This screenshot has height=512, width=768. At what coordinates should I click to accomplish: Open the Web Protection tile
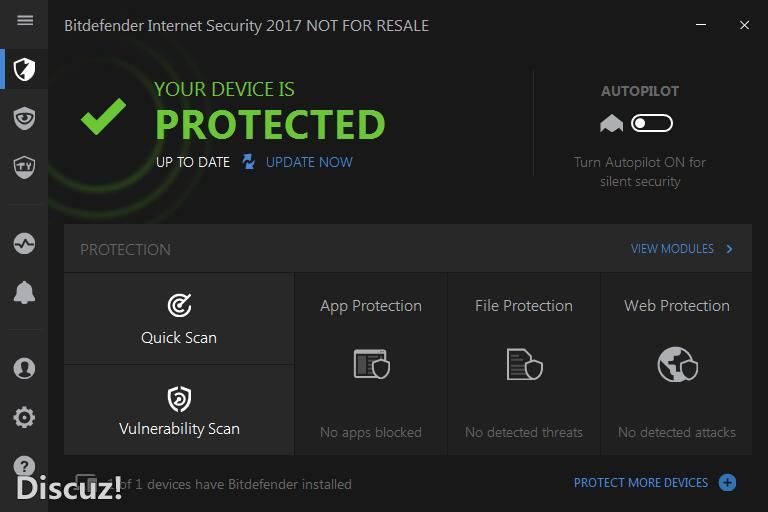(x=677, y=364)
